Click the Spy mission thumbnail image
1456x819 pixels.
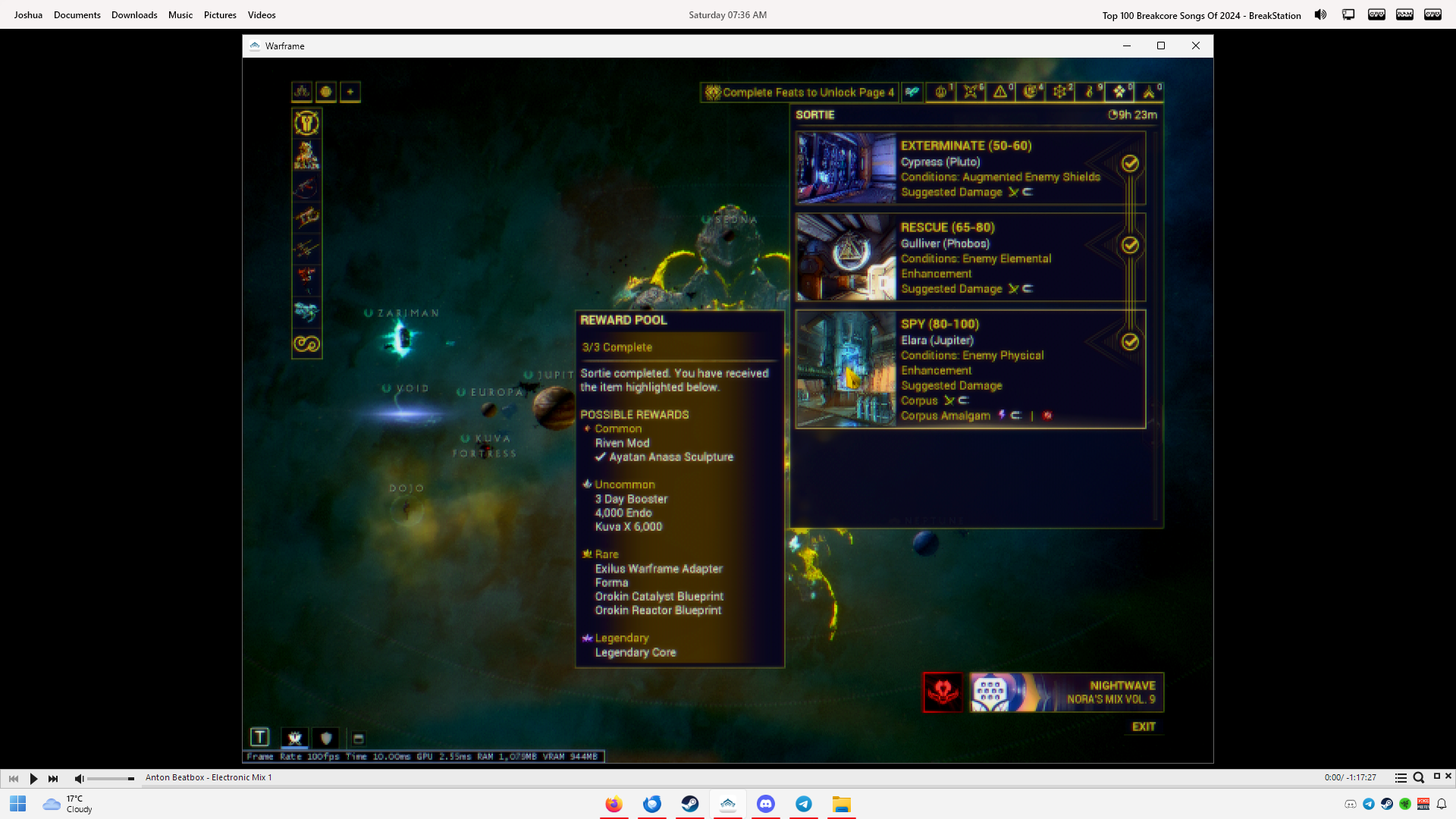pyautogui.click(x=846, y=369)
